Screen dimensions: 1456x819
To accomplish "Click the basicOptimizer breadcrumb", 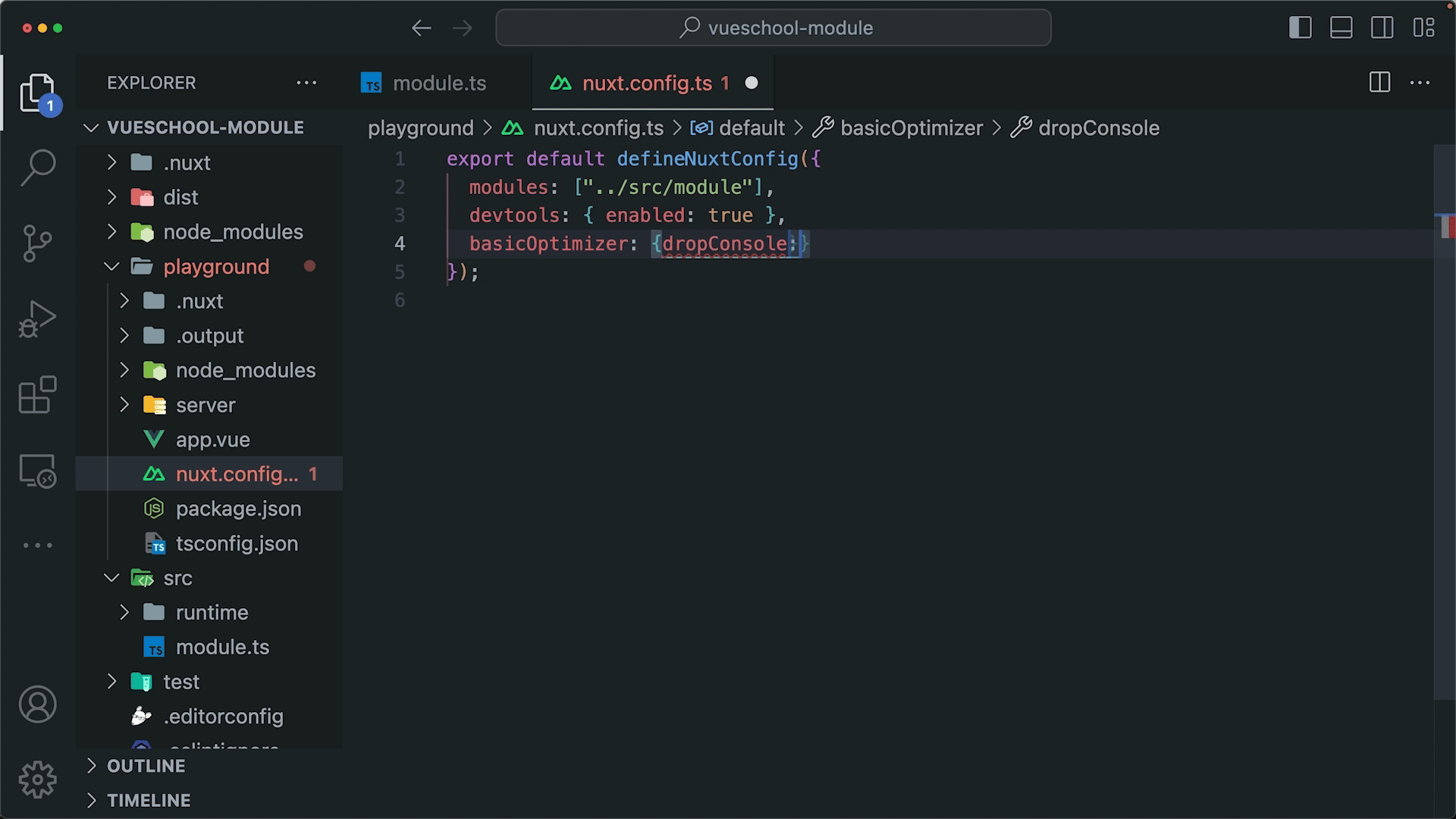I will tap(898, 128).
